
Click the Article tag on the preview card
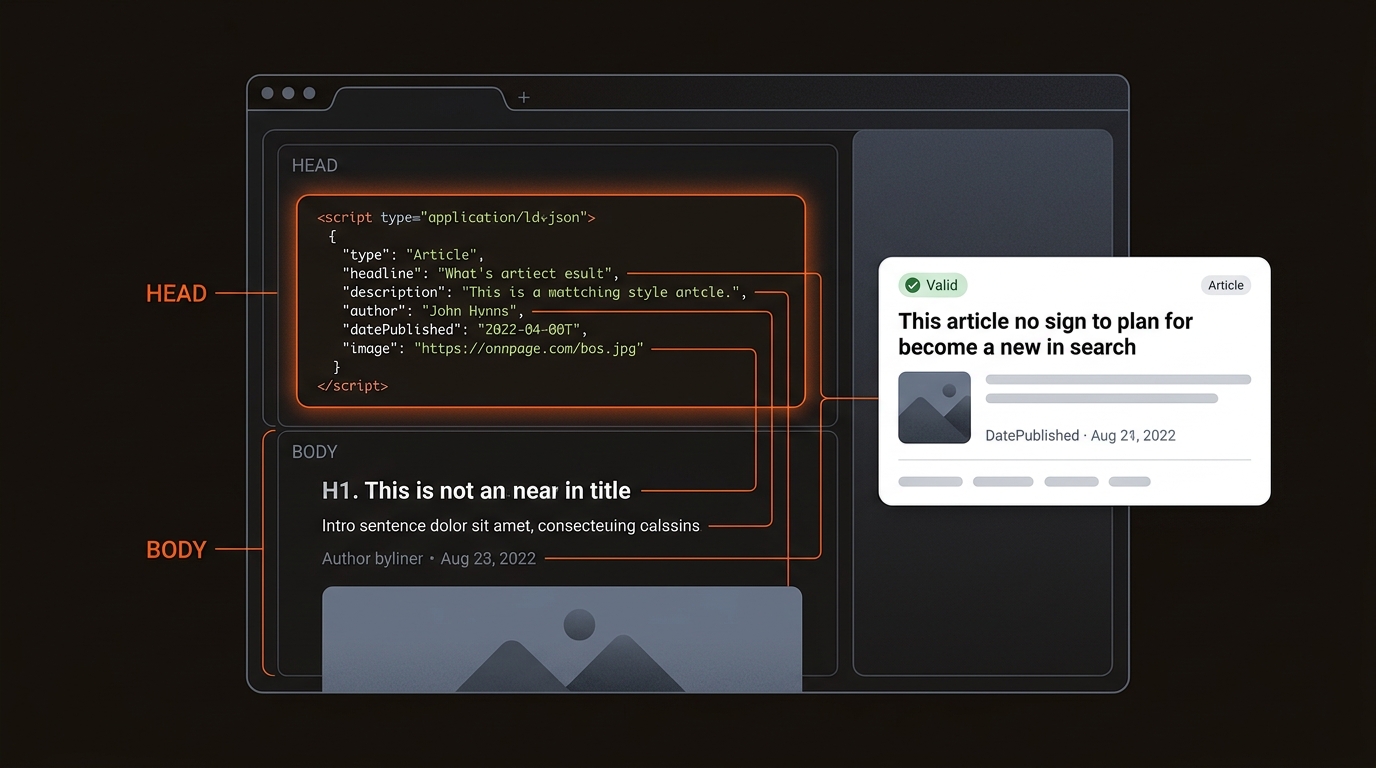(x=1225, y=285)
